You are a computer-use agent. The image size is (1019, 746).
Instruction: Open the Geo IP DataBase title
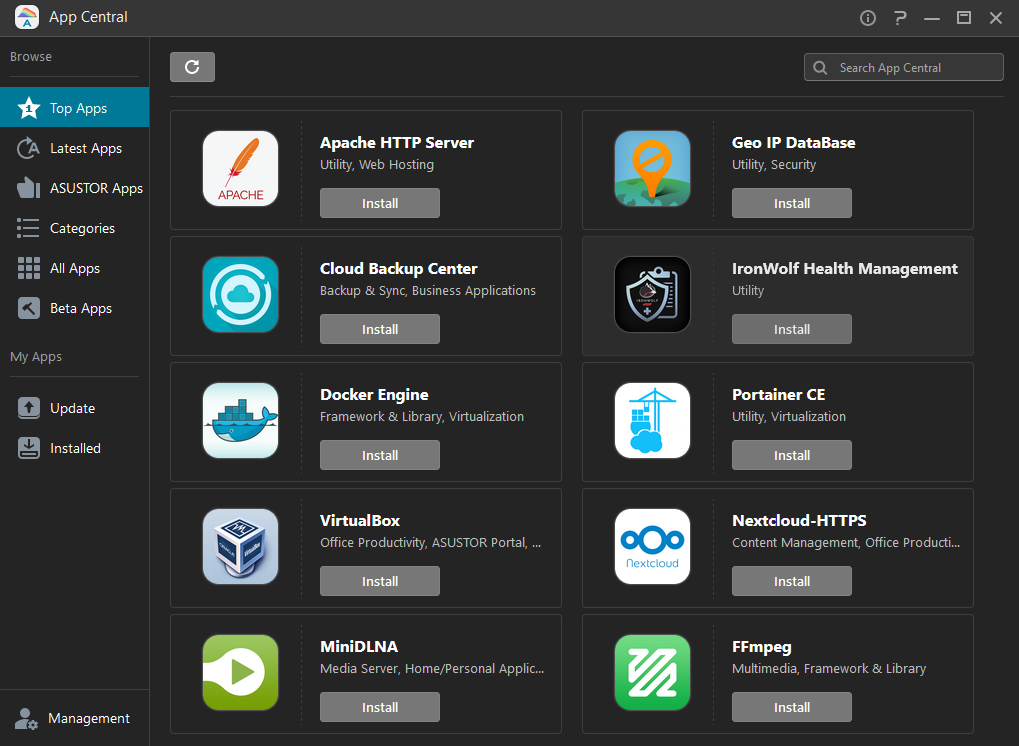pyautogui.click(x=793, y=143)
